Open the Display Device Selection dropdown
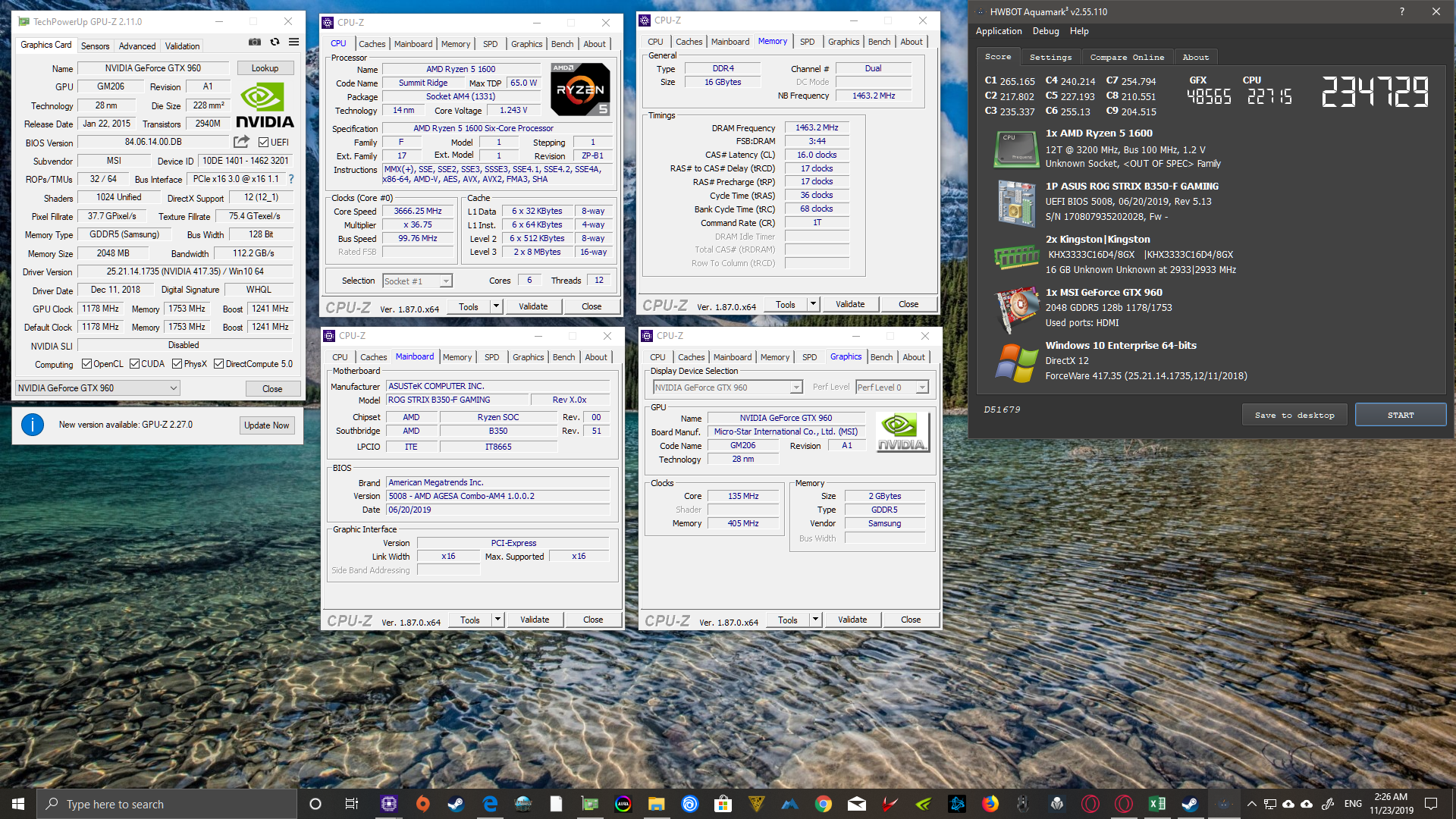This screenshot has width=1456, height=819. (x=728, y=388)
